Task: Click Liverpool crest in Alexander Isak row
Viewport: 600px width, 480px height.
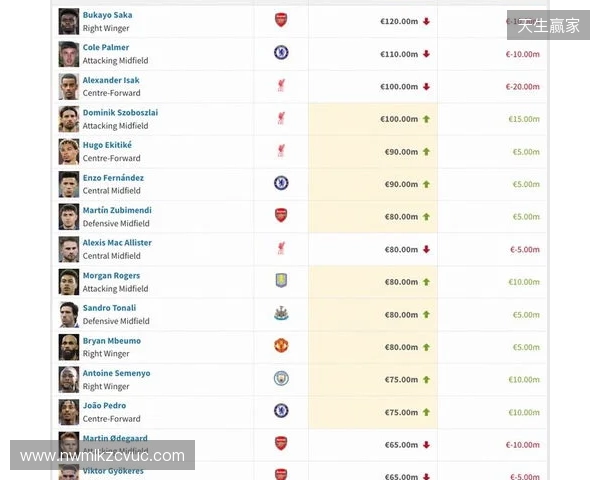Action: click(x=281, y=86)
